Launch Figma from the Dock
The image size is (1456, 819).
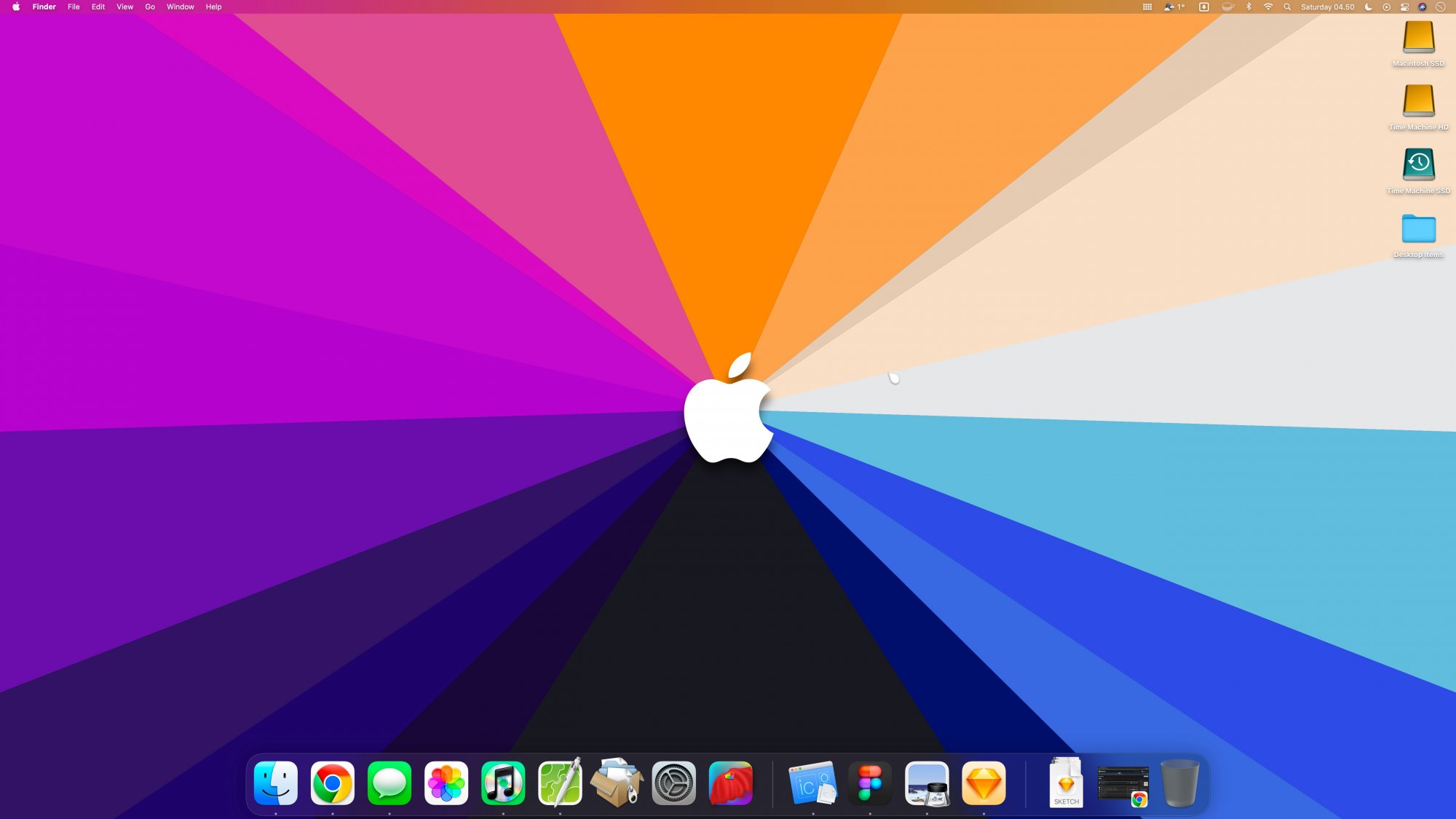pyautogui.click(x=870, y=783)
